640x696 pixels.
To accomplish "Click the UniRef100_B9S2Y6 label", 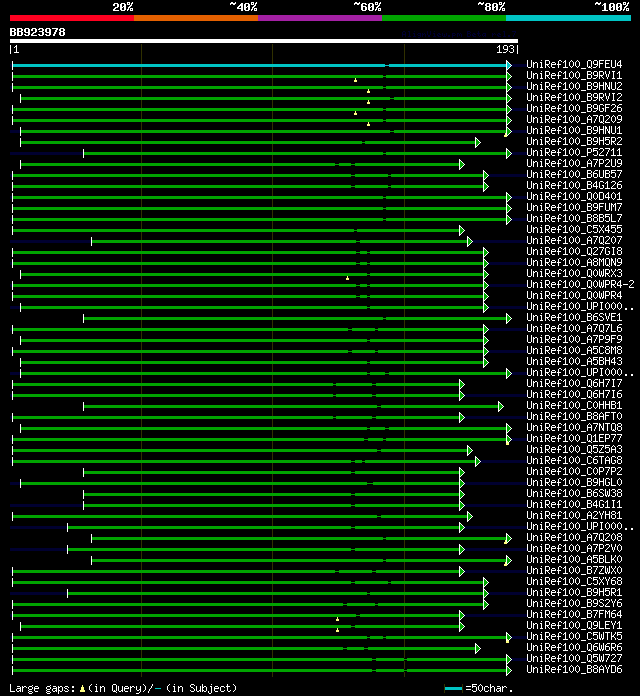I will click(x=574, y=604).
